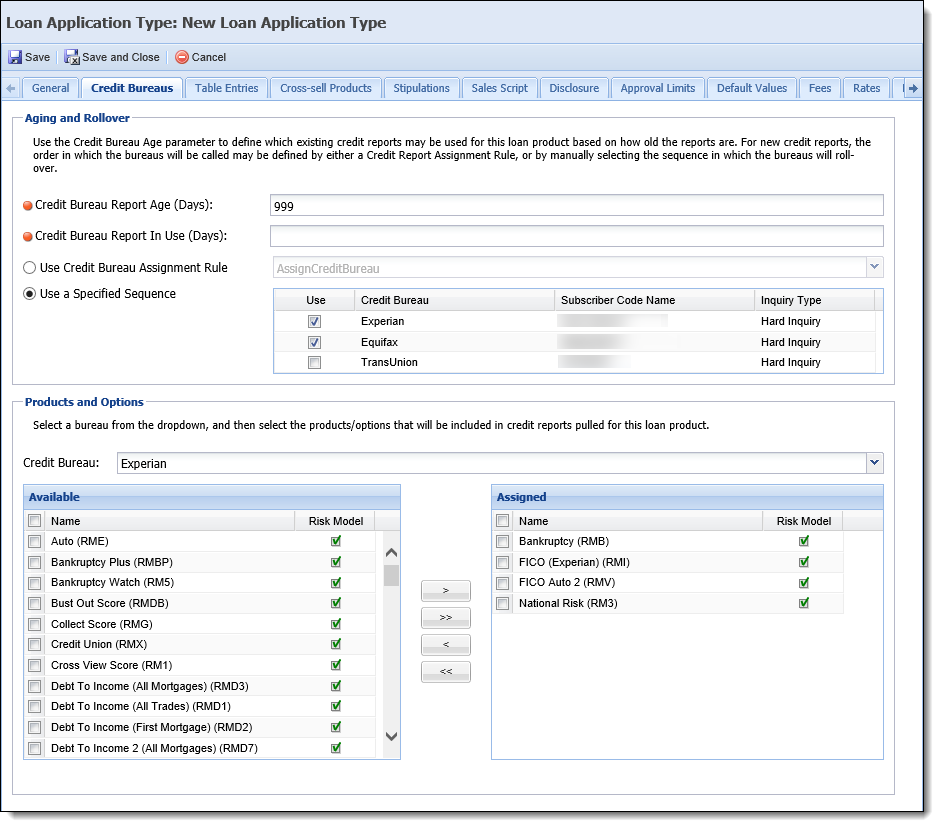
Task: Click Risk Model checkmark for Auto (RME)
Action: tap(336, 541)
